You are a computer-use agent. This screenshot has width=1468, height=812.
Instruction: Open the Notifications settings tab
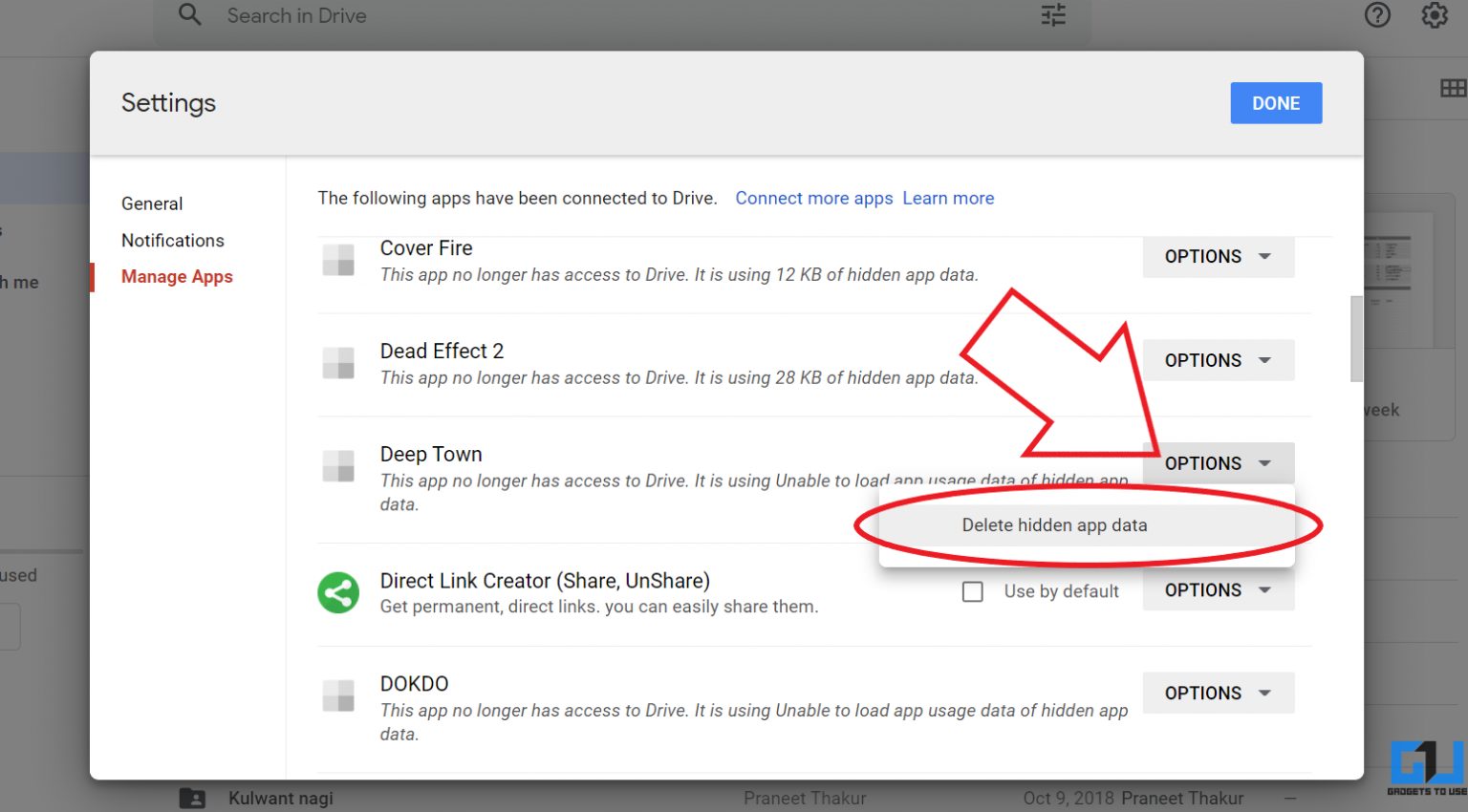(173, 241)
